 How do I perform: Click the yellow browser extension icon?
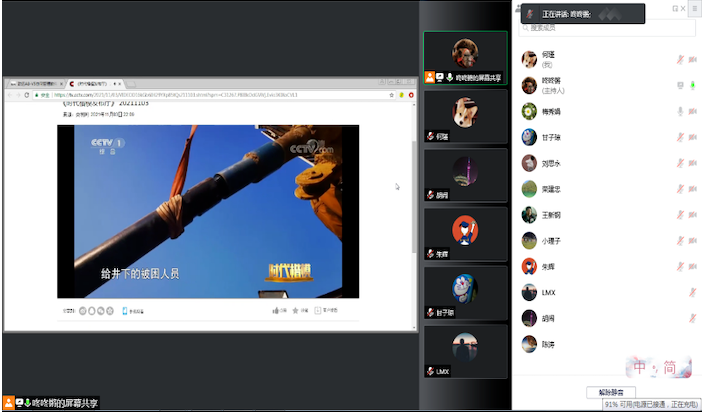(401, 95)
